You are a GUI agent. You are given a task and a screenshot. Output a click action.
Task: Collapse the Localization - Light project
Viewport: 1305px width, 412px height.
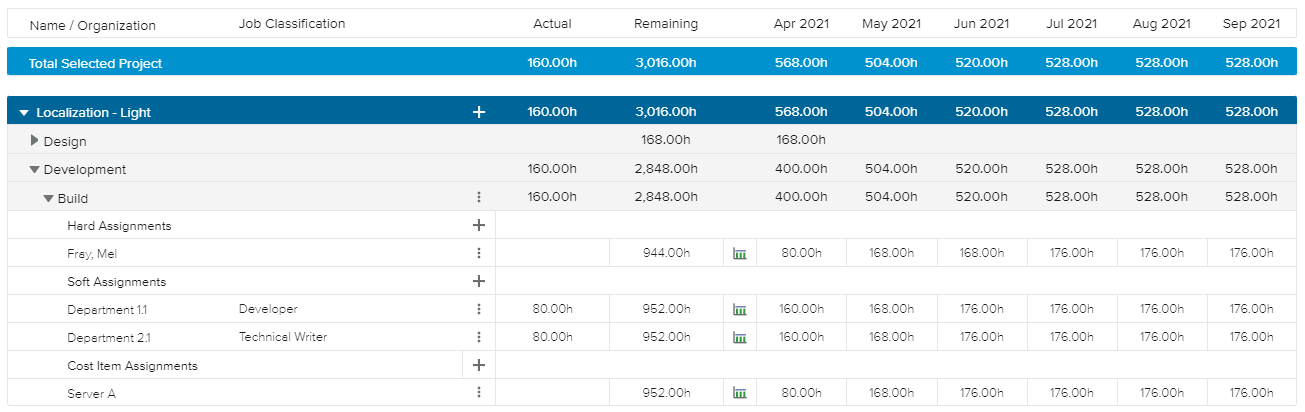tap(24, 113)
